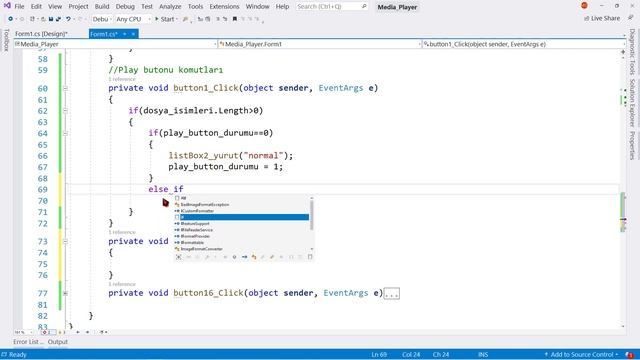Click the INS status bar indicator
The height and width of the screenshot is (360, 640).
[x=483, y=355]
